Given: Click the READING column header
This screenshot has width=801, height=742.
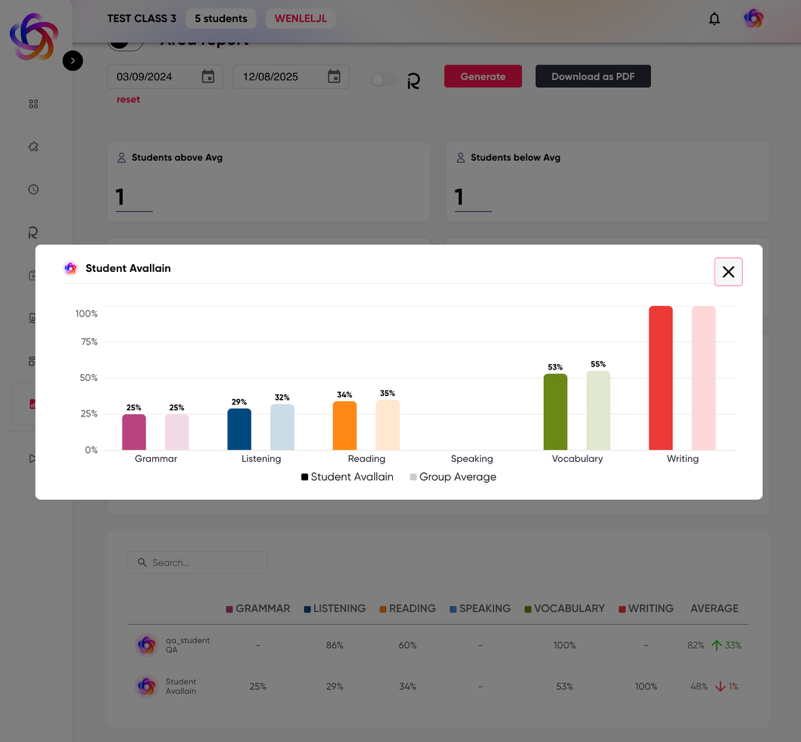Looking at the screenshot, I should pyautogui.click(x=408, y=608).
